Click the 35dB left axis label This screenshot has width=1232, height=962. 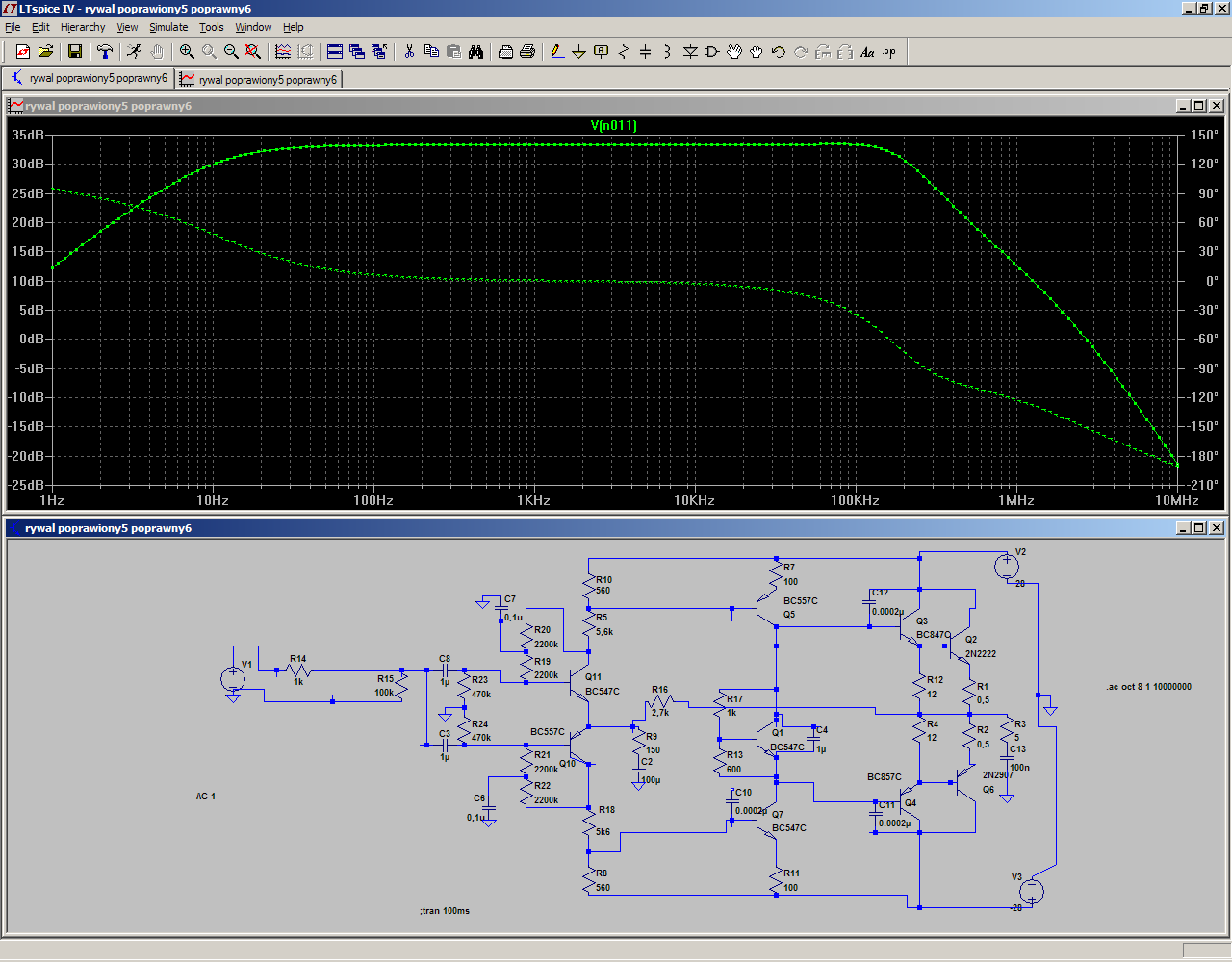pos(28,135)
